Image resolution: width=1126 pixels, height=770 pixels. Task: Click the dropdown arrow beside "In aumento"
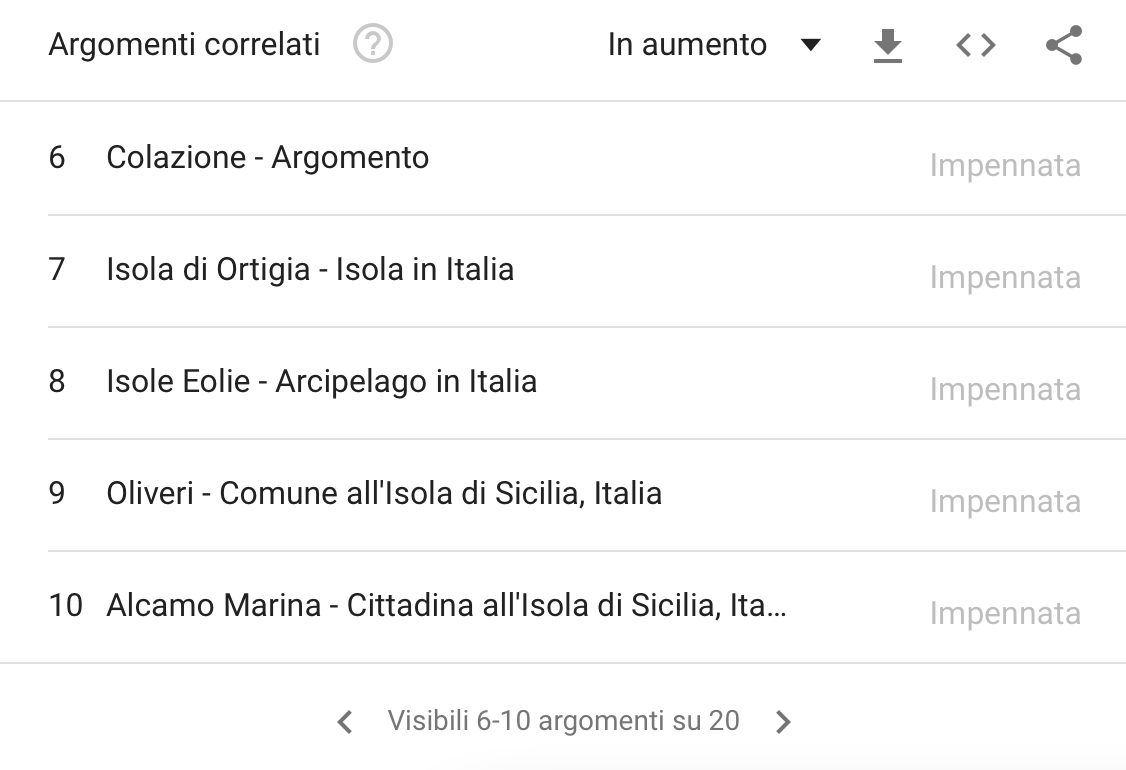tap(811, 45)
